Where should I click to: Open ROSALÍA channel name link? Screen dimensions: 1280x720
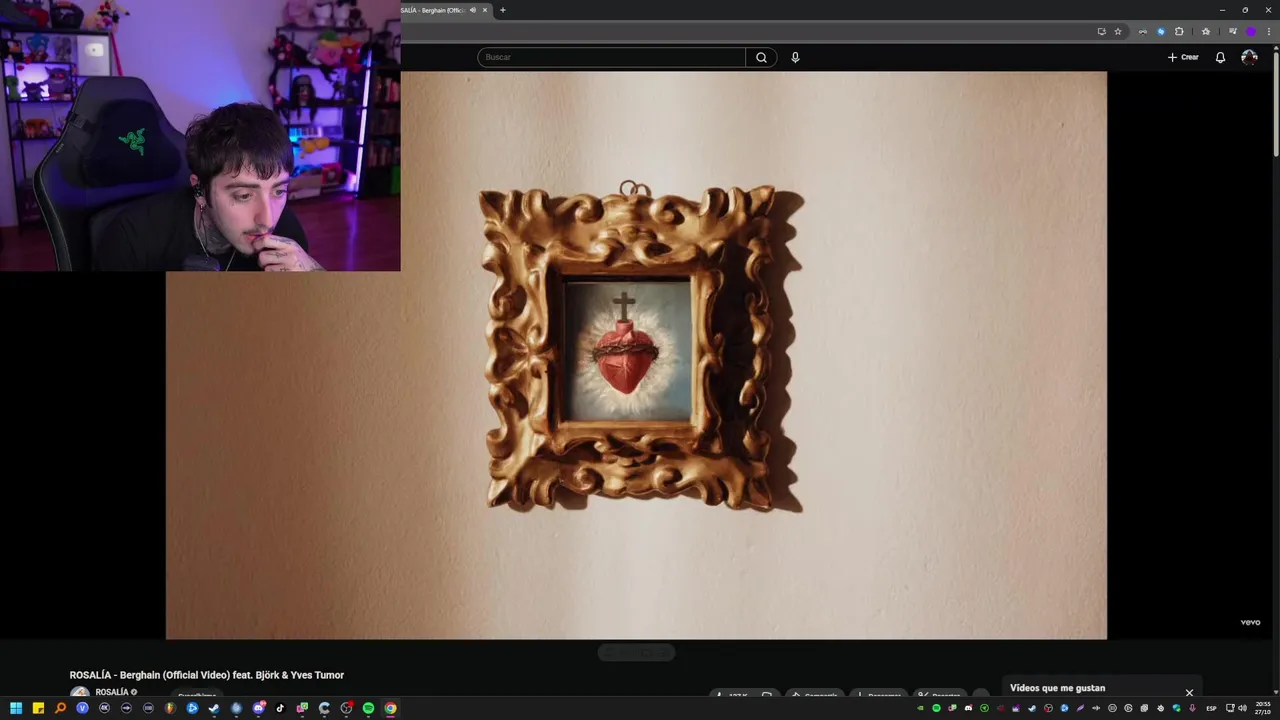(112, 692)
